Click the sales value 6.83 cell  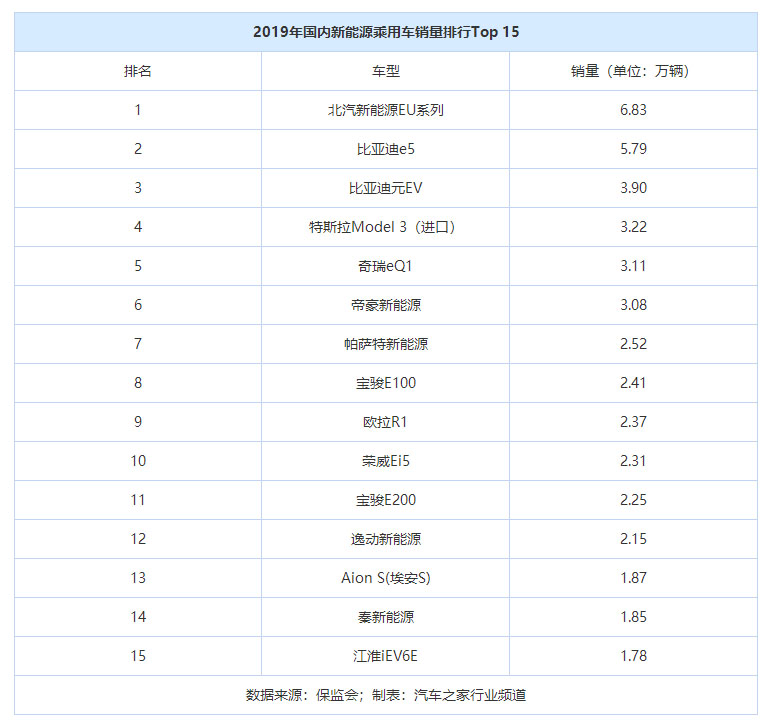tap(632, 110)
